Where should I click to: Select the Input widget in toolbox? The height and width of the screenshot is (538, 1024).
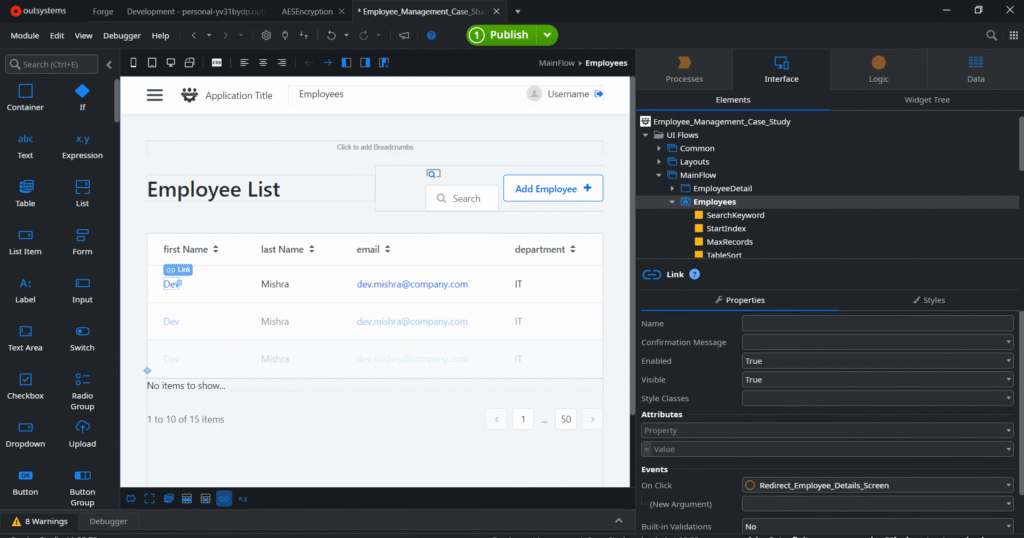82,291
